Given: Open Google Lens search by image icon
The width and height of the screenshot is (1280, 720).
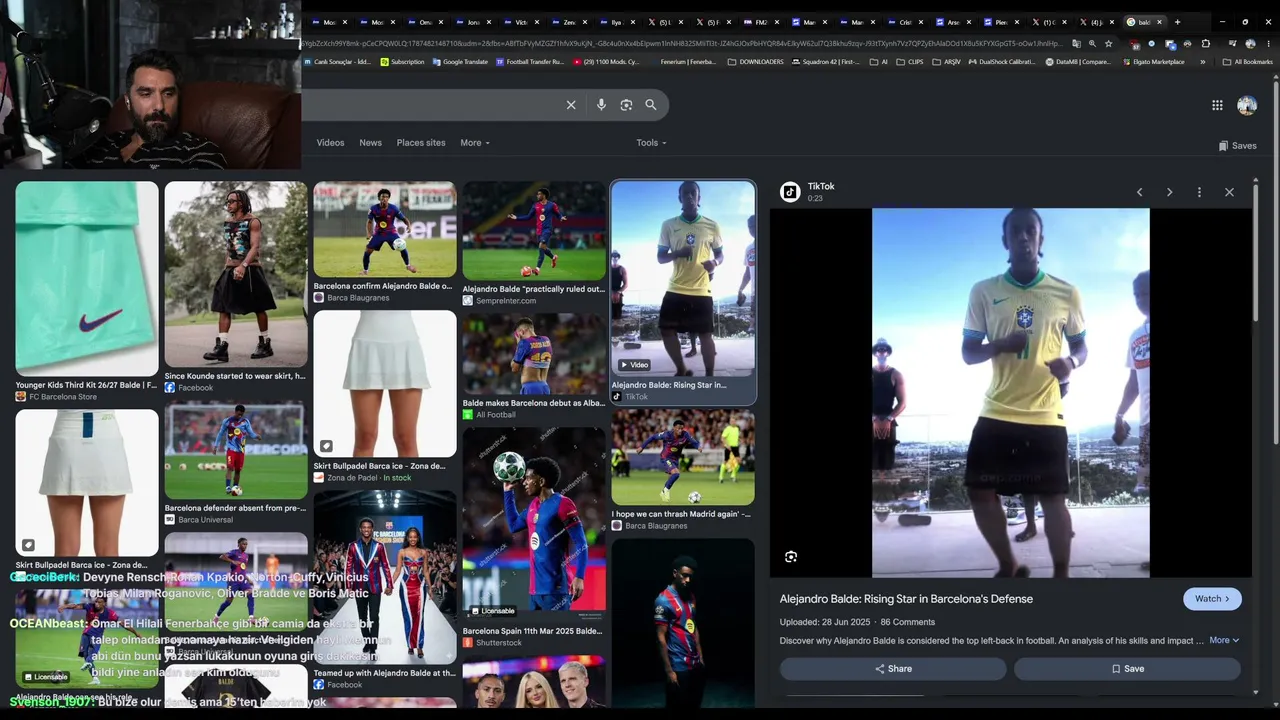Looking at the screenshot, I should tap(626, 105).
